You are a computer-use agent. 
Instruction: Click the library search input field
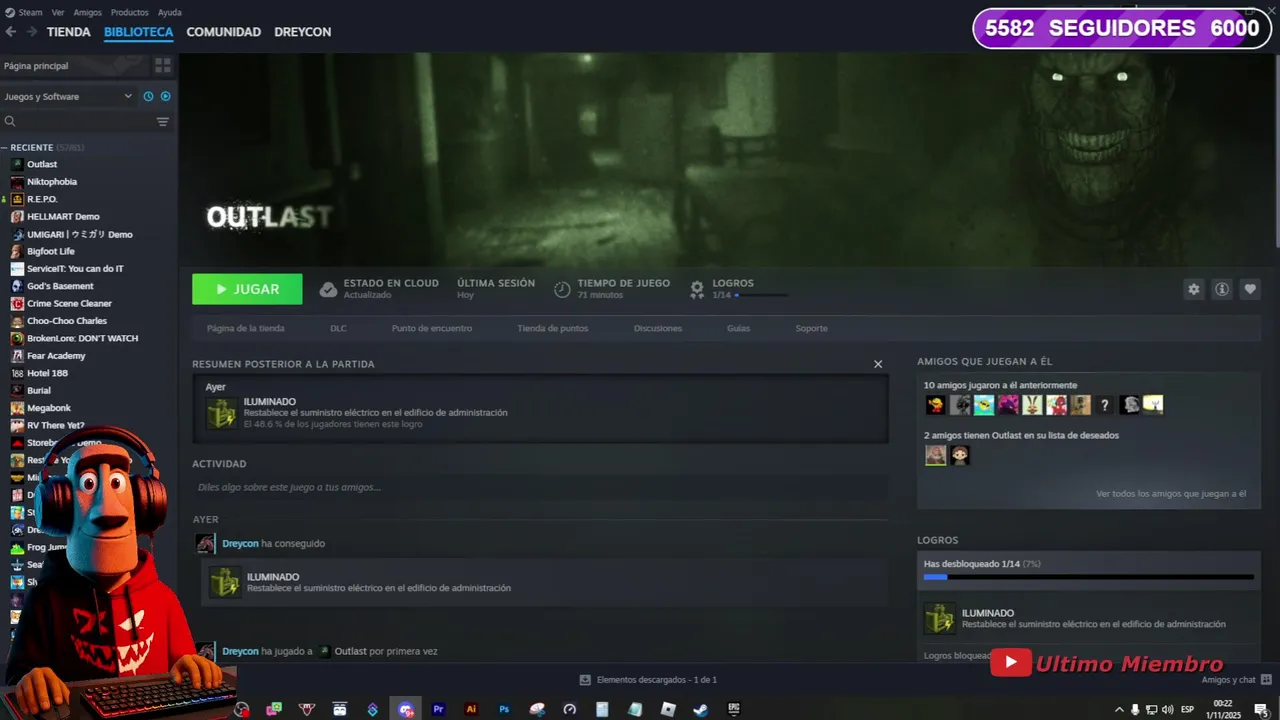(x=85, y=121)
